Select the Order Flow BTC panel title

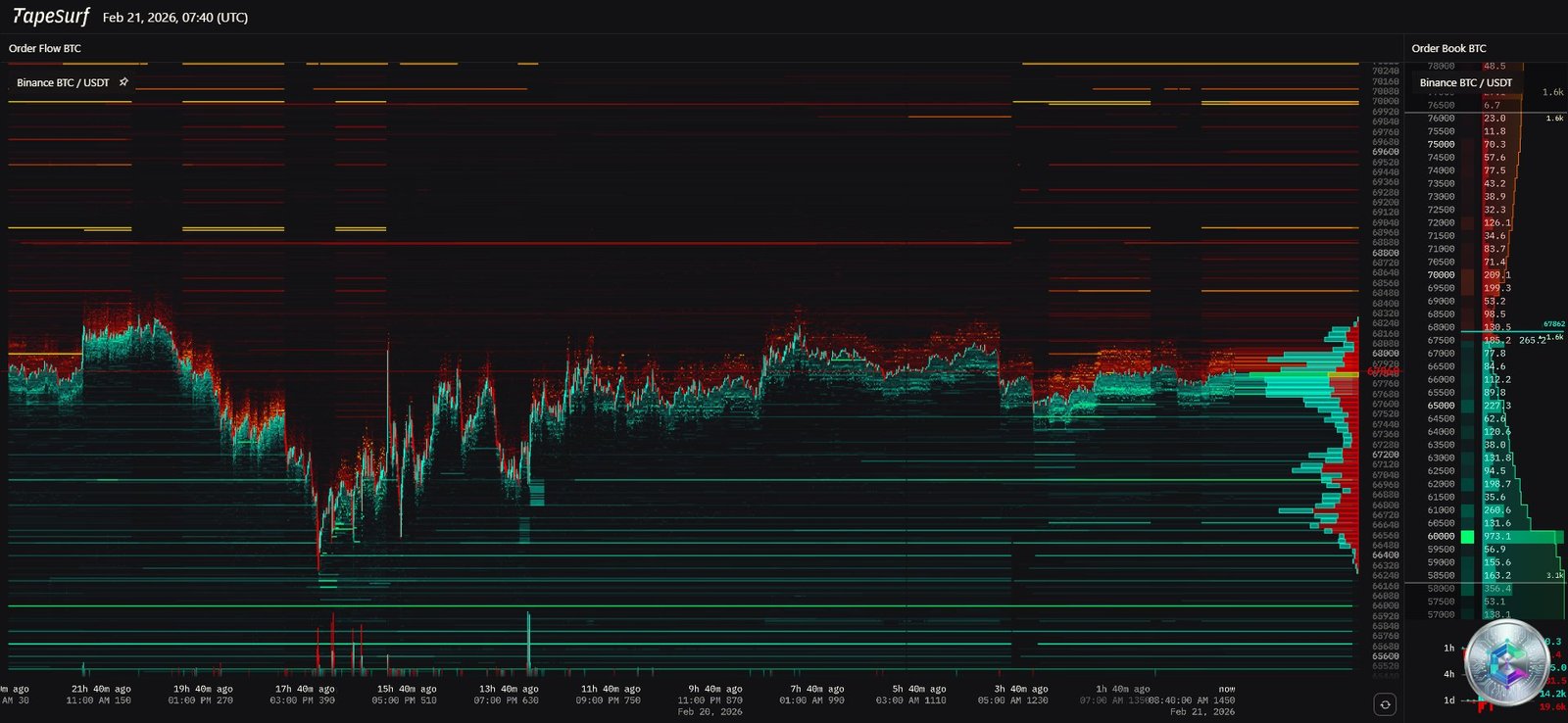(45, 48)
